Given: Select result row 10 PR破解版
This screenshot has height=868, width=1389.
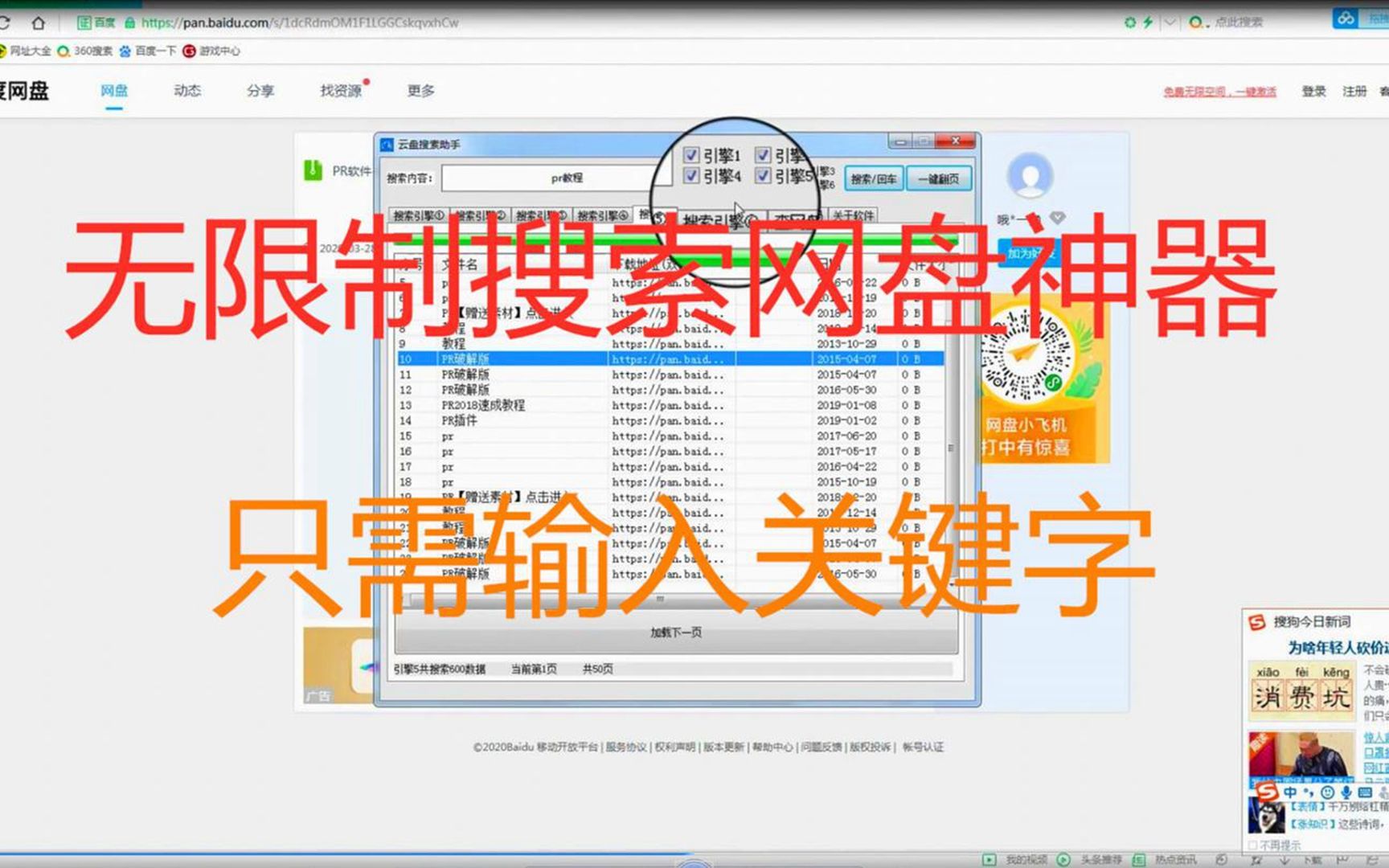Looking at the screenshot, I should click(670, 359).
